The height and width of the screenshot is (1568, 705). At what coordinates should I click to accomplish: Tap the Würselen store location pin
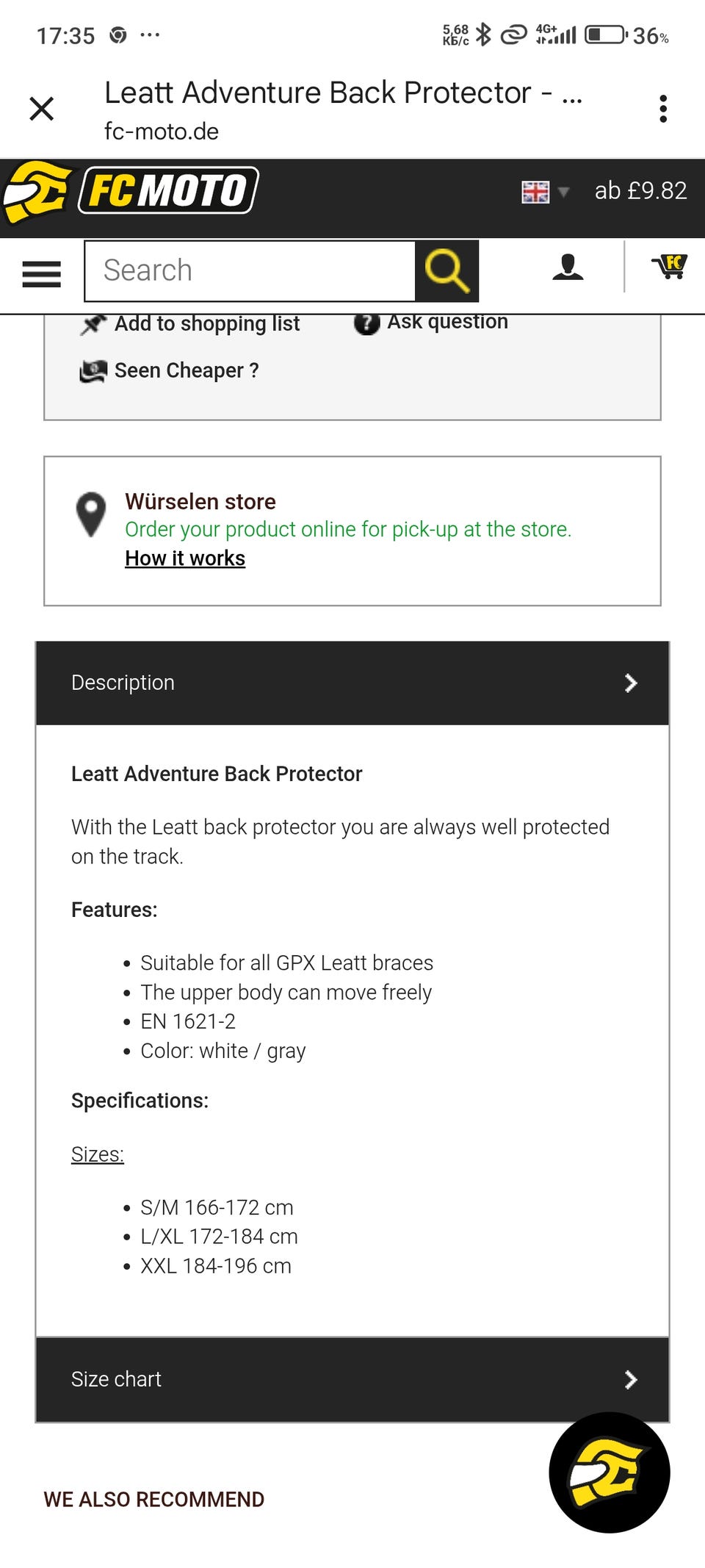point(91,513)
